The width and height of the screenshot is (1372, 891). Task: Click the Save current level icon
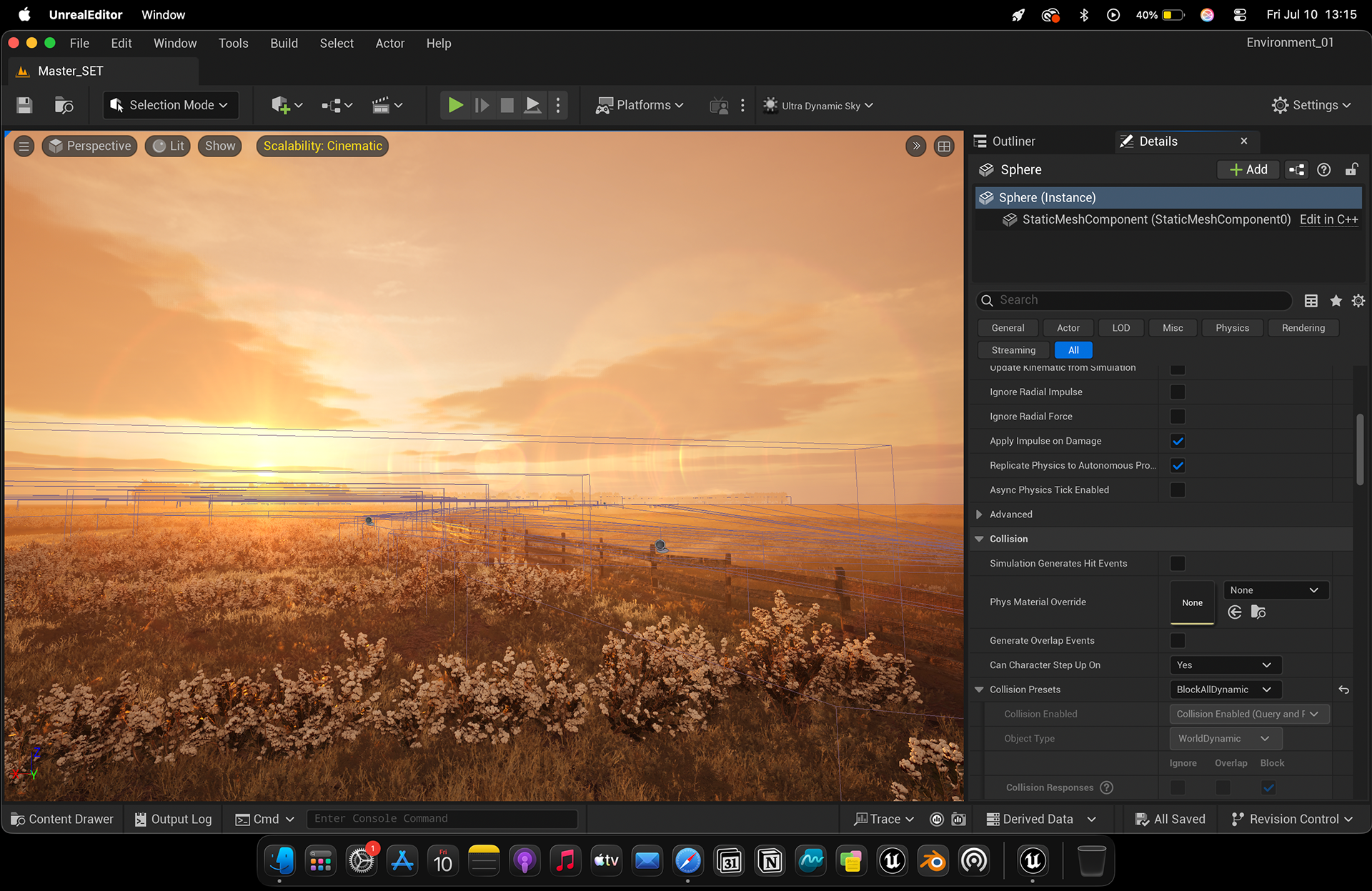tap(24, 105)
